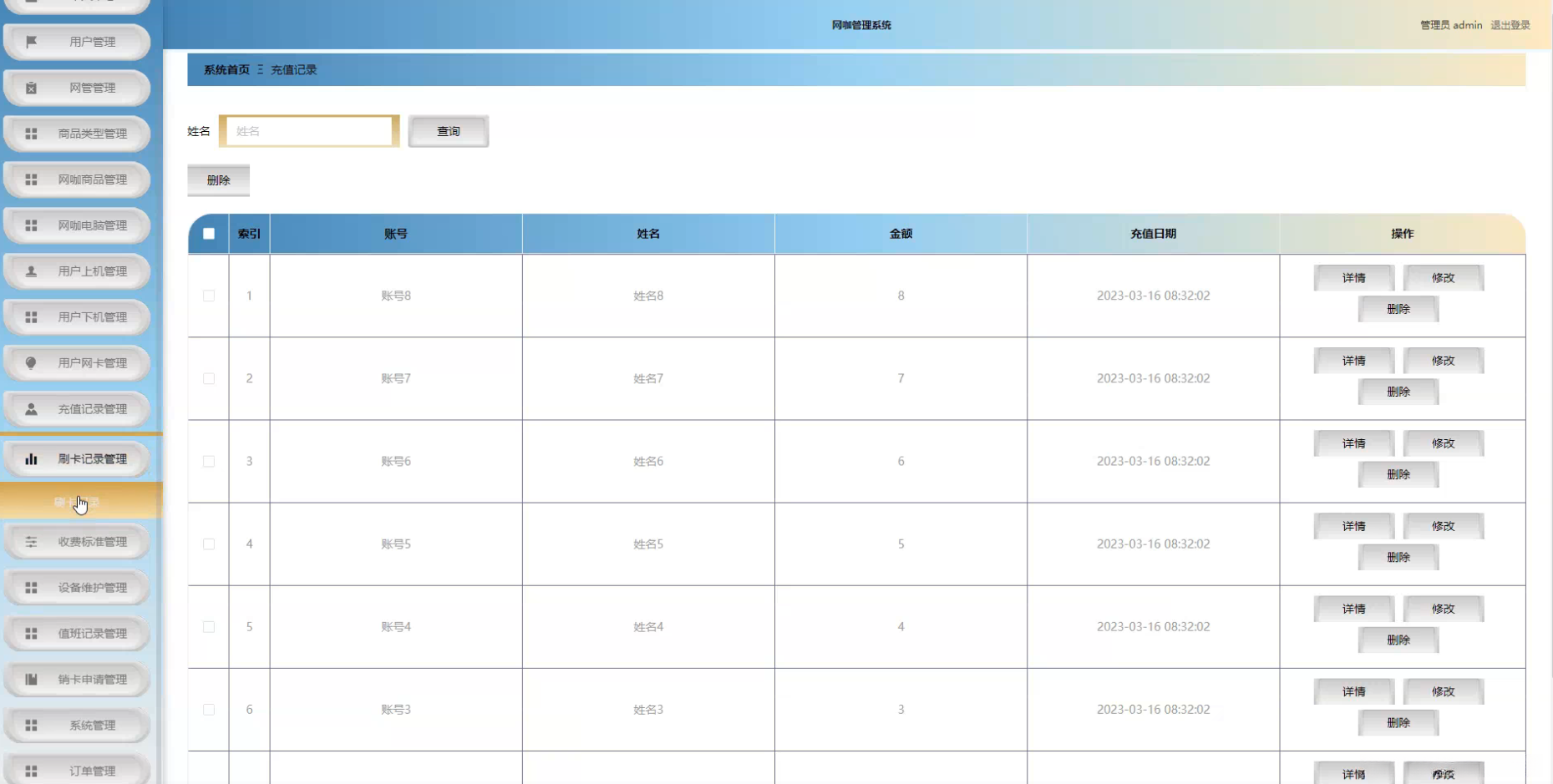Expand the 网咖商品管理 menu

77,180
